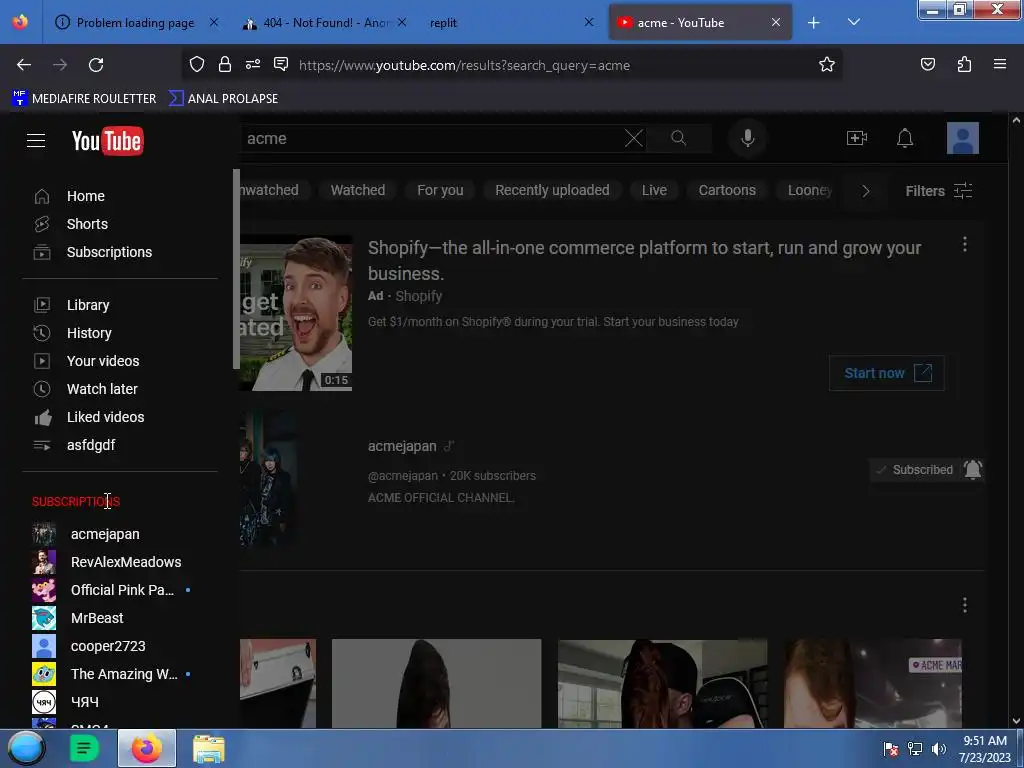Click the YouTube logo

(108, 140)
